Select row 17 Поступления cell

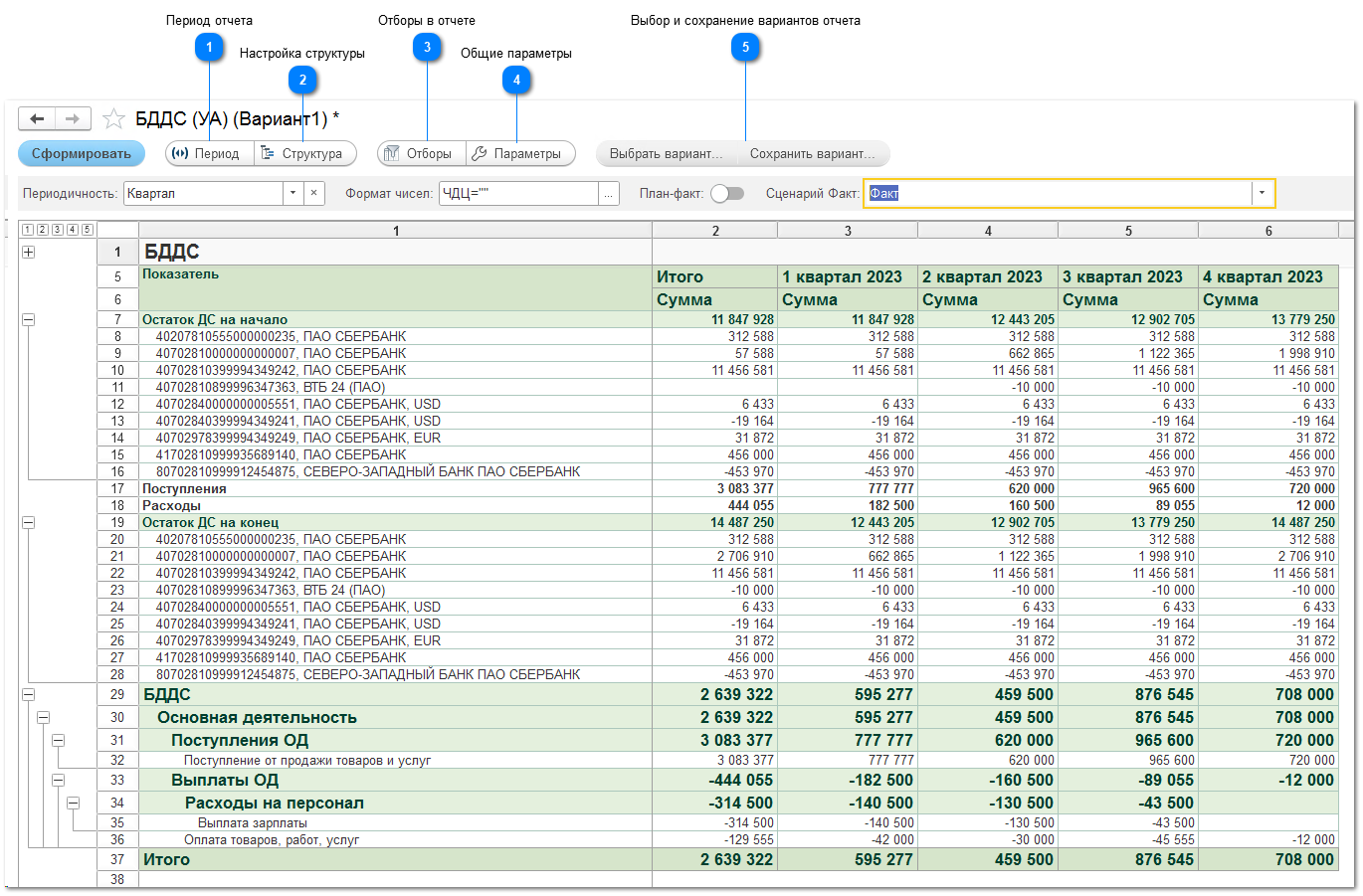coord(395,488)
